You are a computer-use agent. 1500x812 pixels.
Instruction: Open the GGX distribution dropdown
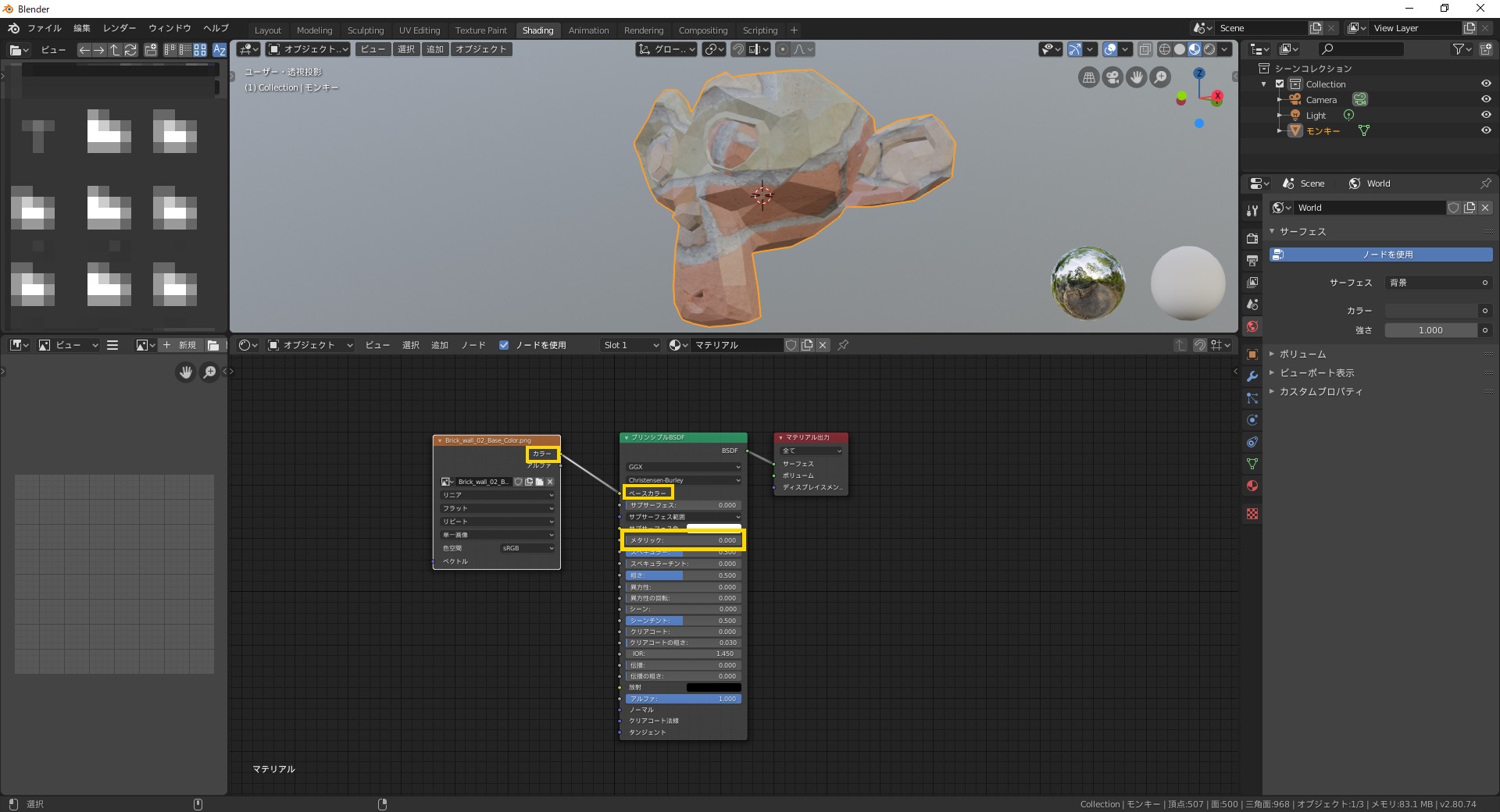[684, 467]
